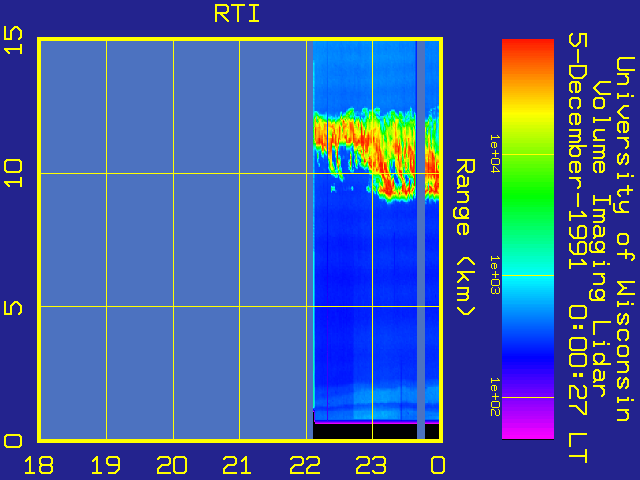The image size is (640, 480).
Task: Click the 1e+04 colorbar tick label
Action: click(x=495, y=154)
